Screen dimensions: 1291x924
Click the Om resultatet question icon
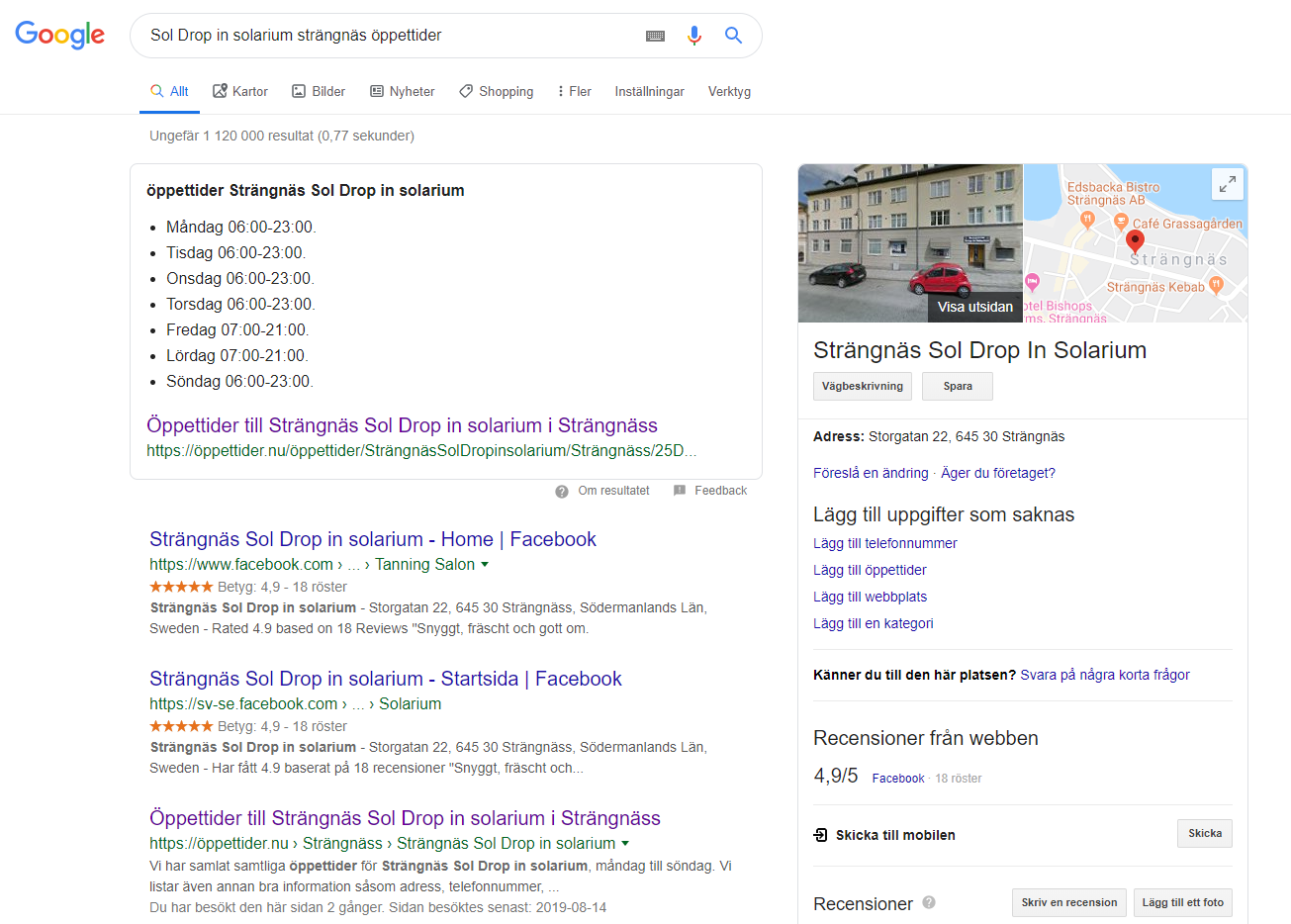pyautogui.click(x=562, y=491)
